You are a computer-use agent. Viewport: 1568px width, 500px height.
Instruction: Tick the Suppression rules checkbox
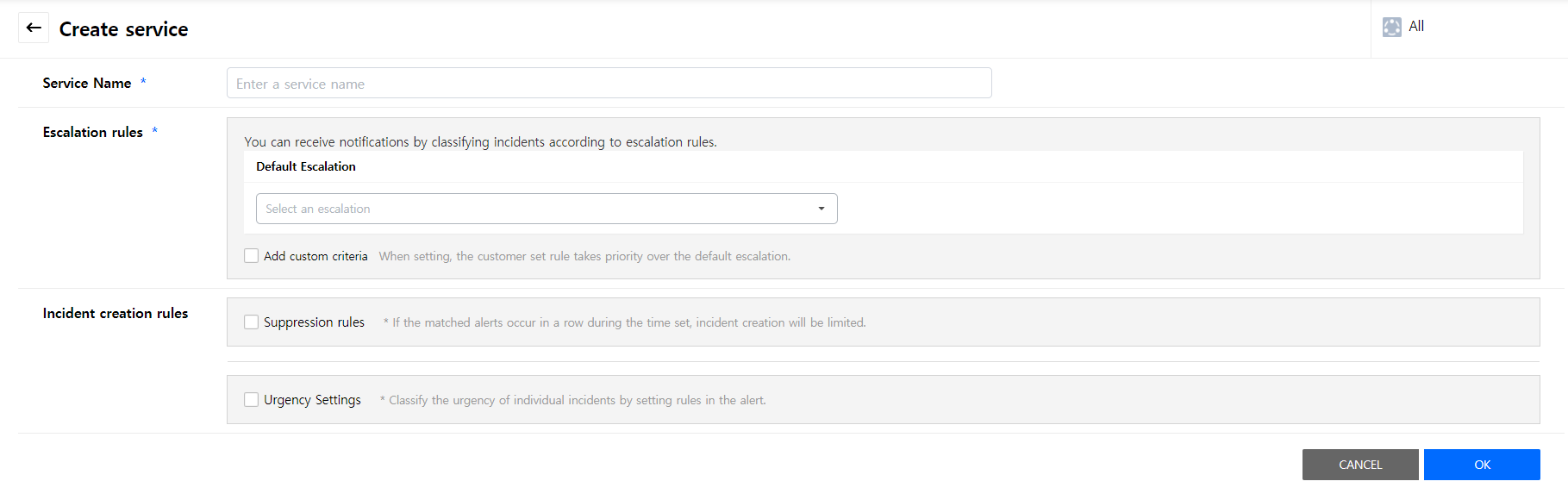coord(252,322)
